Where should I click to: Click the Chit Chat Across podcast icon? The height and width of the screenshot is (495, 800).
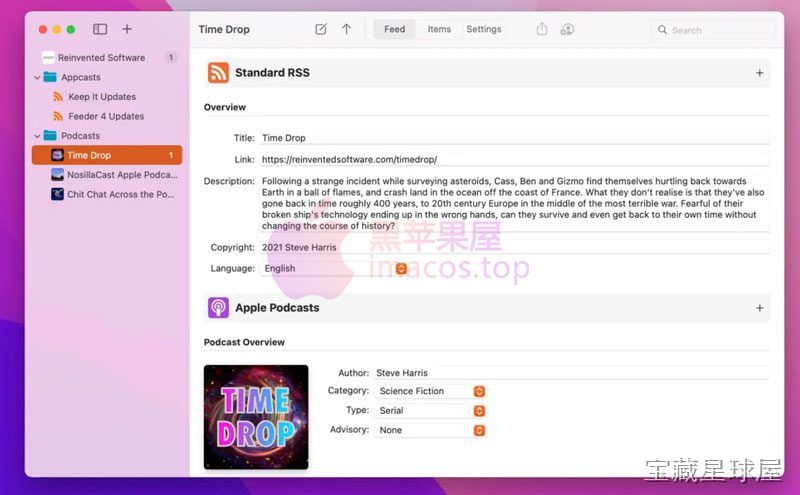pyautogui.click(x=57, y=194)
